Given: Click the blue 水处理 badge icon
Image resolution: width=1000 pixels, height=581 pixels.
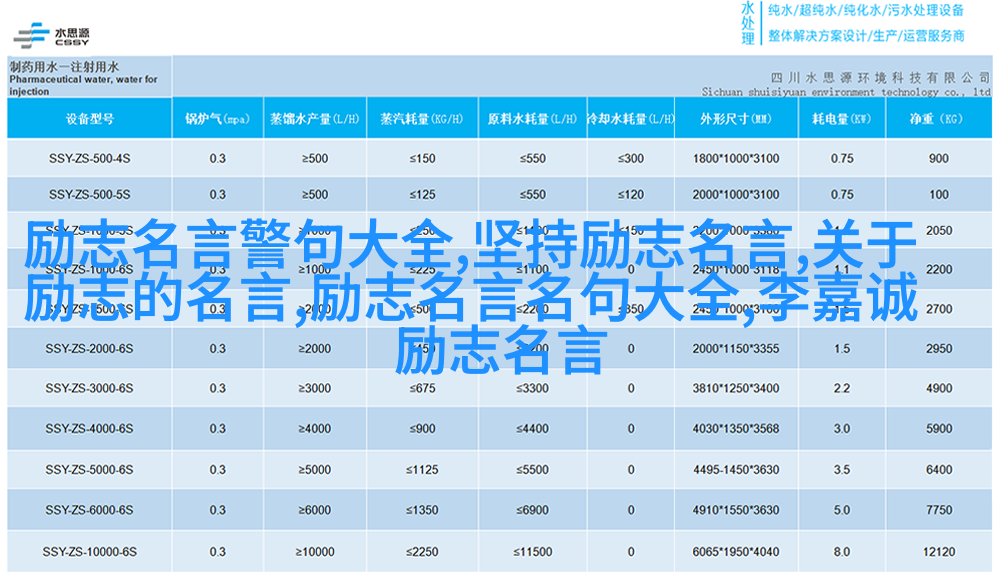Looking at the screenshot, I should point(748,24).
